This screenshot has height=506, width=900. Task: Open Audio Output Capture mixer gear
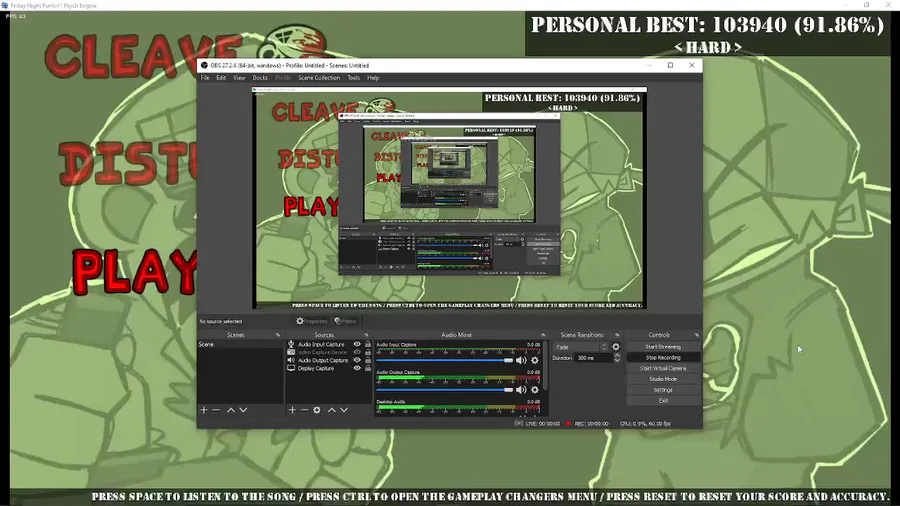(535, 390)
